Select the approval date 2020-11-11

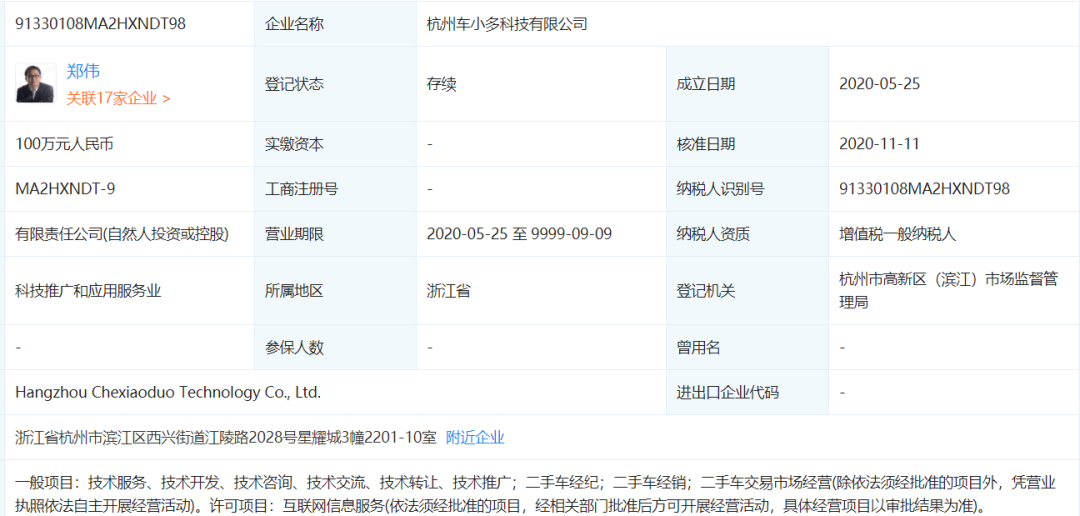[880, 144]
